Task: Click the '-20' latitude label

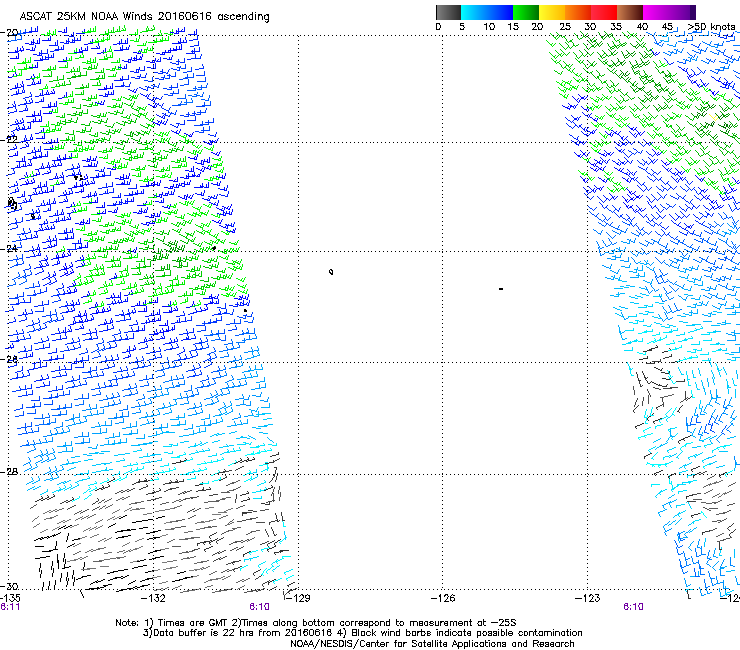Action: coord(9,32)
